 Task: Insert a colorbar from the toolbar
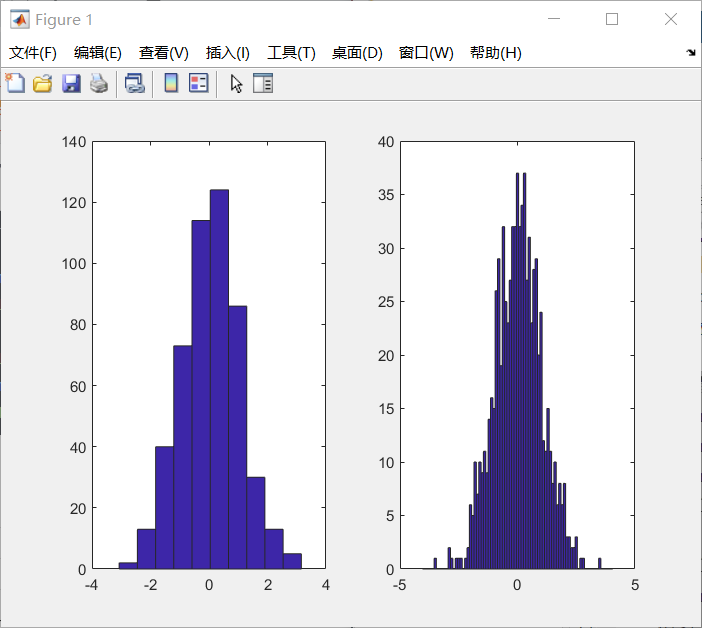point(171,83)
